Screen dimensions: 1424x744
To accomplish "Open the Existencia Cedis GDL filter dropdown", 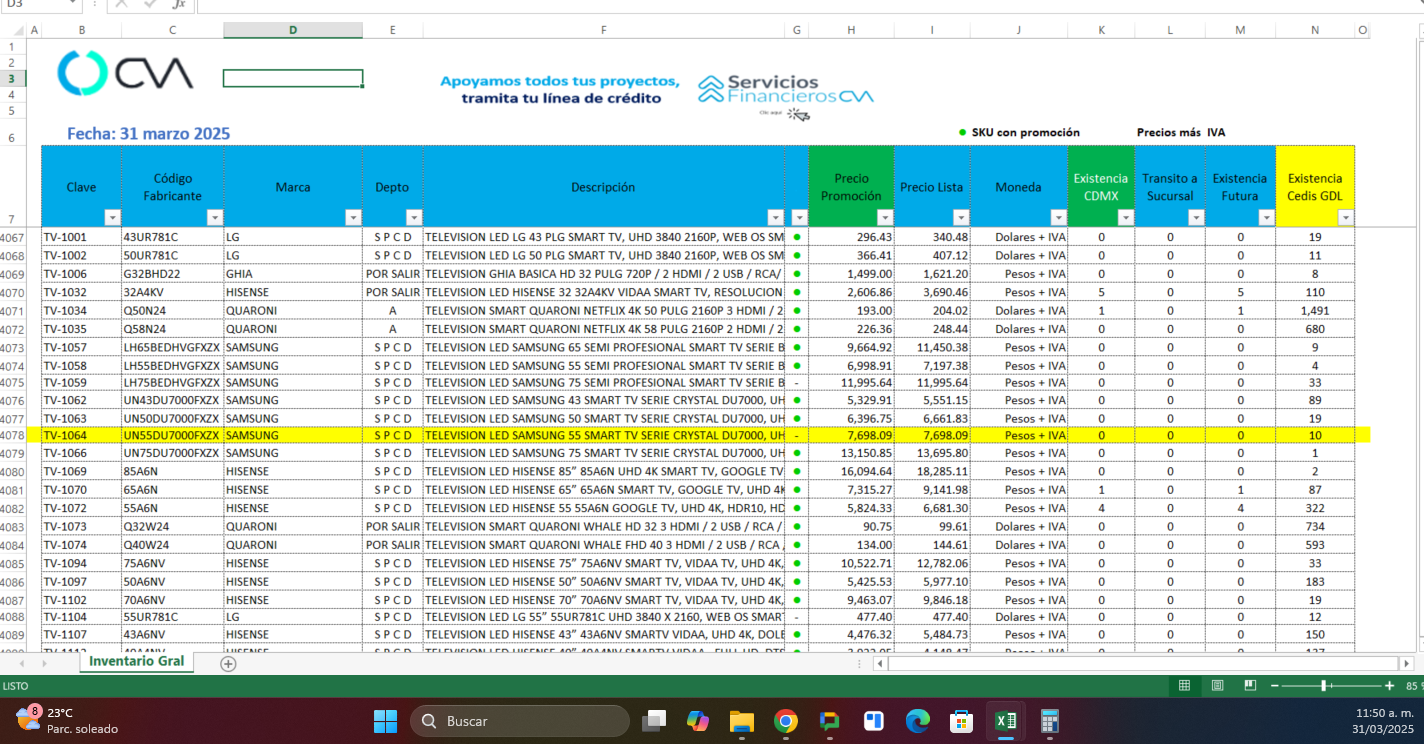I will [1345, 217].
